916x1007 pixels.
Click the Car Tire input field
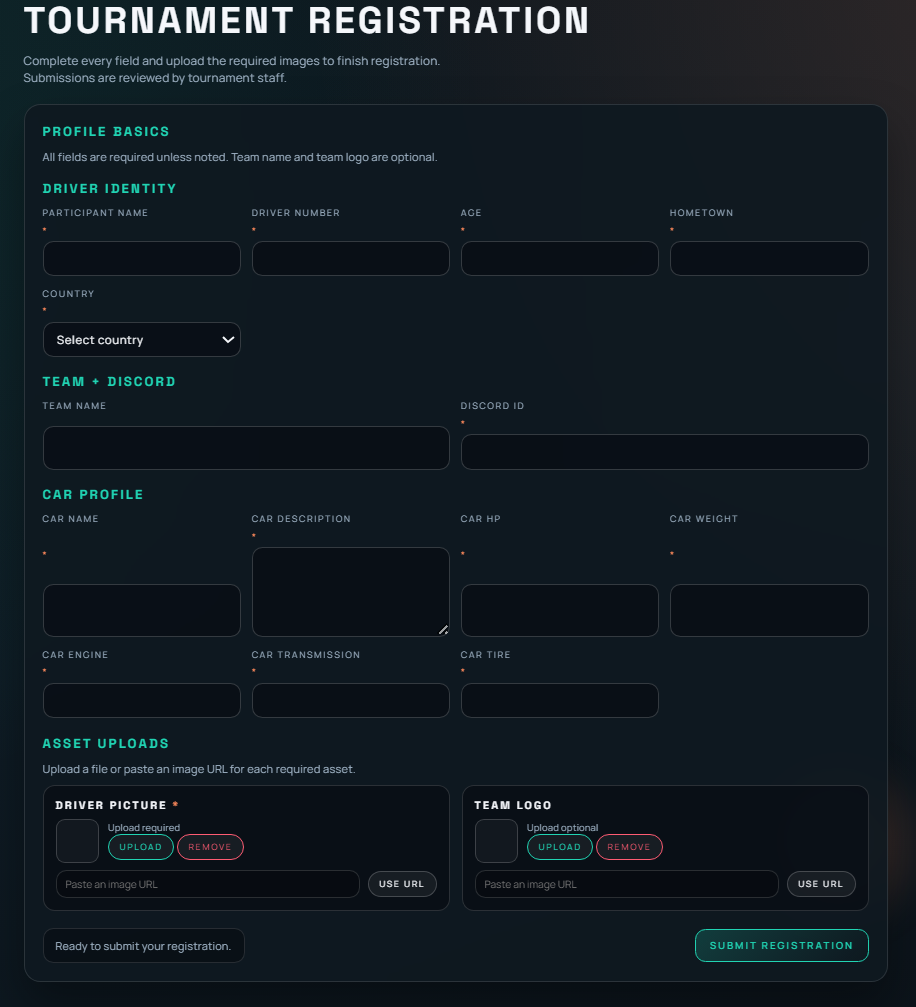click(560, 700)
